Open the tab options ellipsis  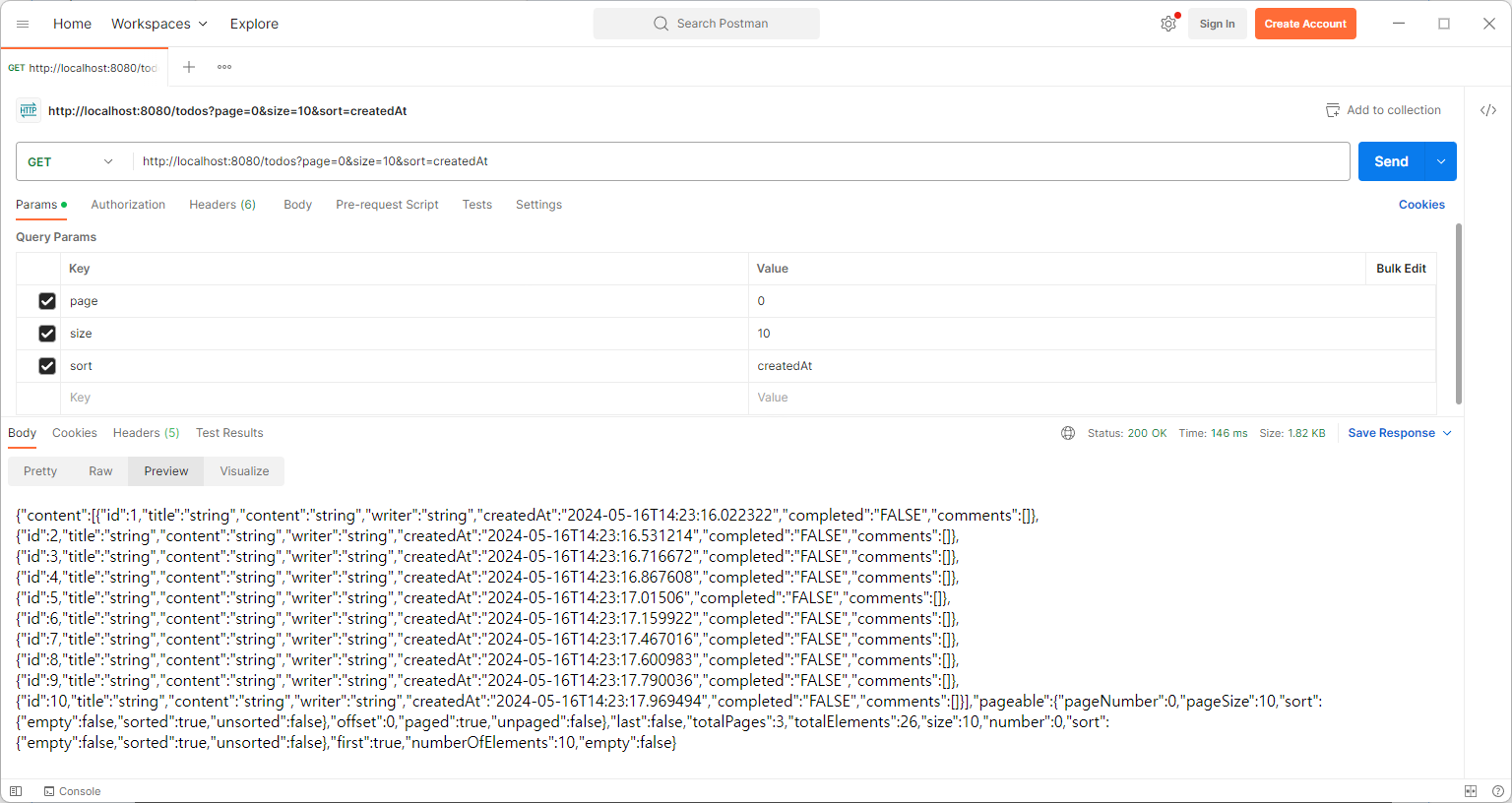pyautogui.click(x=224, y=67)
